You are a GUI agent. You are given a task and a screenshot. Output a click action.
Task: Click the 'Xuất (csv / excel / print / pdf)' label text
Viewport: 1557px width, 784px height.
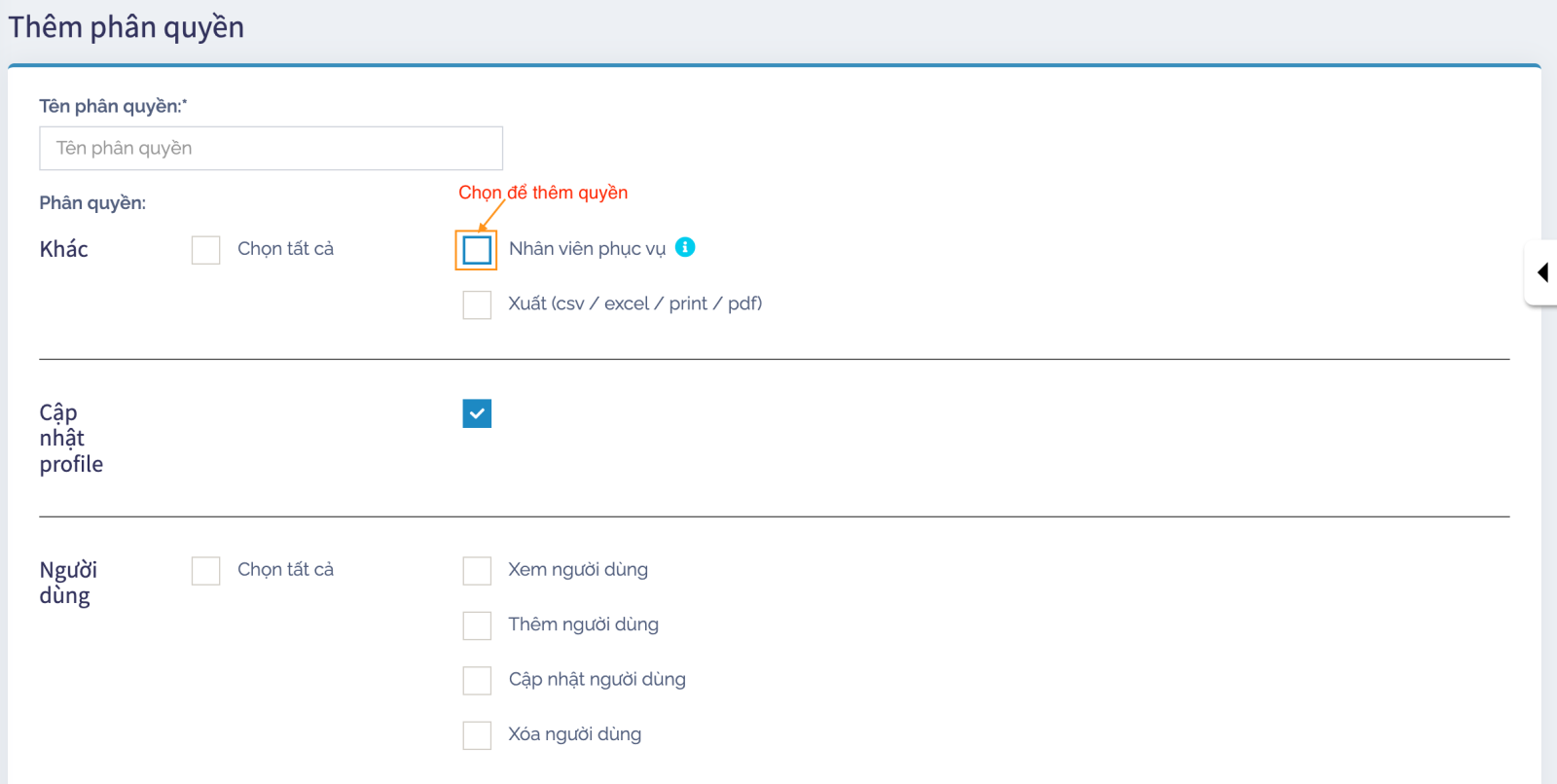[634, 303]
